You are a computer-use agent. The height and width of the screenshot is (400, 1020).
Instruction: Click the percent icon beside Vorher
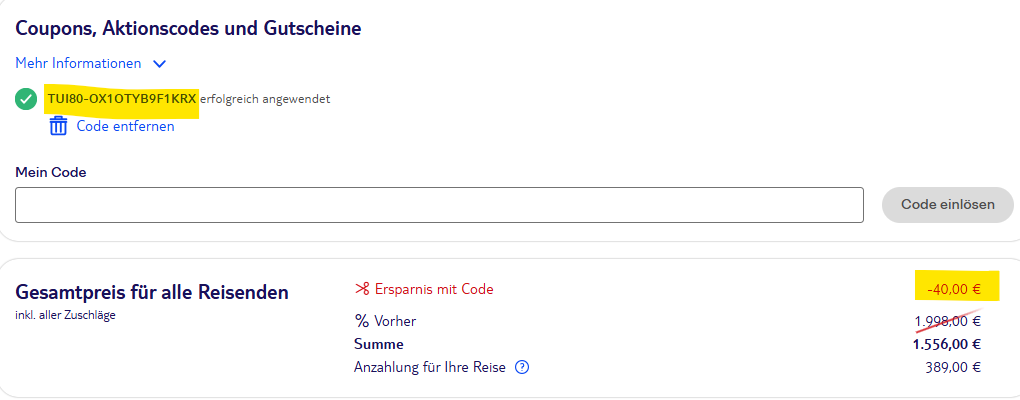coord(362,321)
